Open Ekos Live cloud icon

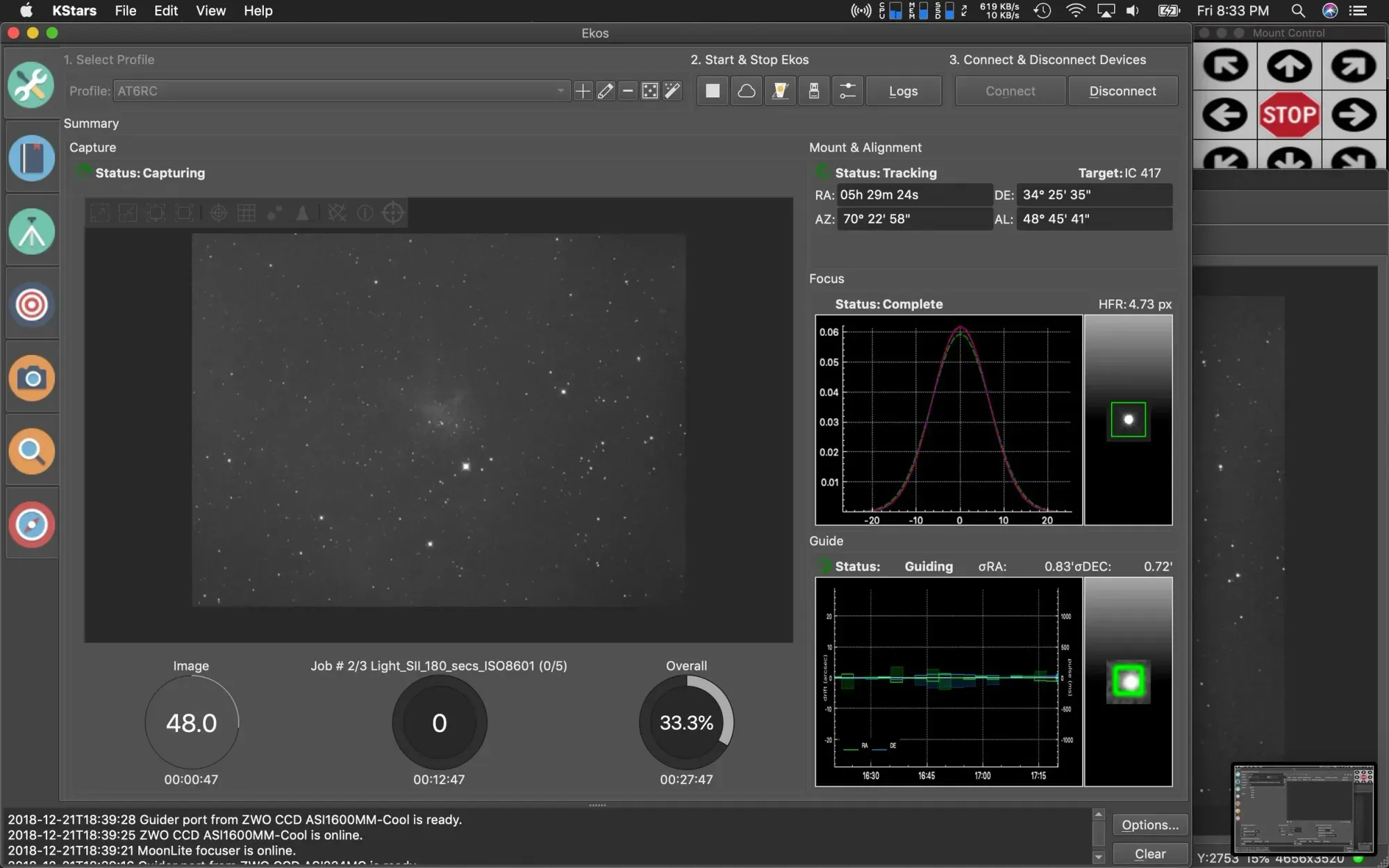click(x=746, y=90)
